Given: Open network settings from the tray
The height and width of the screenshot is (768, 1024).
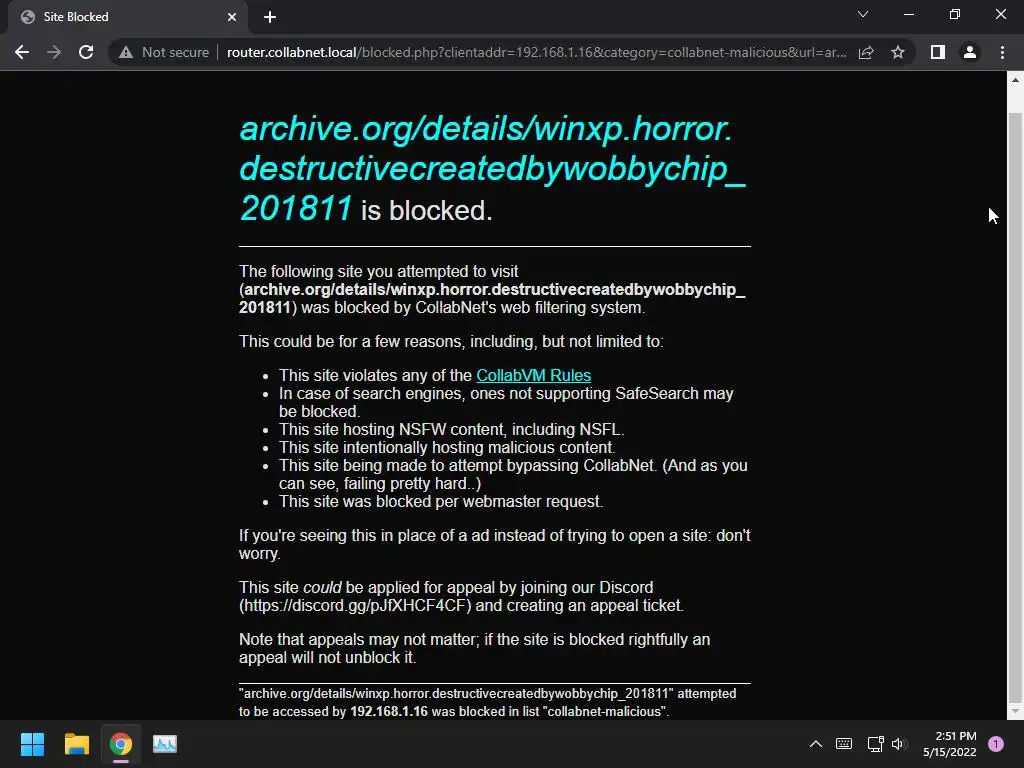Looking at the screenshot, I should [875, 744].
